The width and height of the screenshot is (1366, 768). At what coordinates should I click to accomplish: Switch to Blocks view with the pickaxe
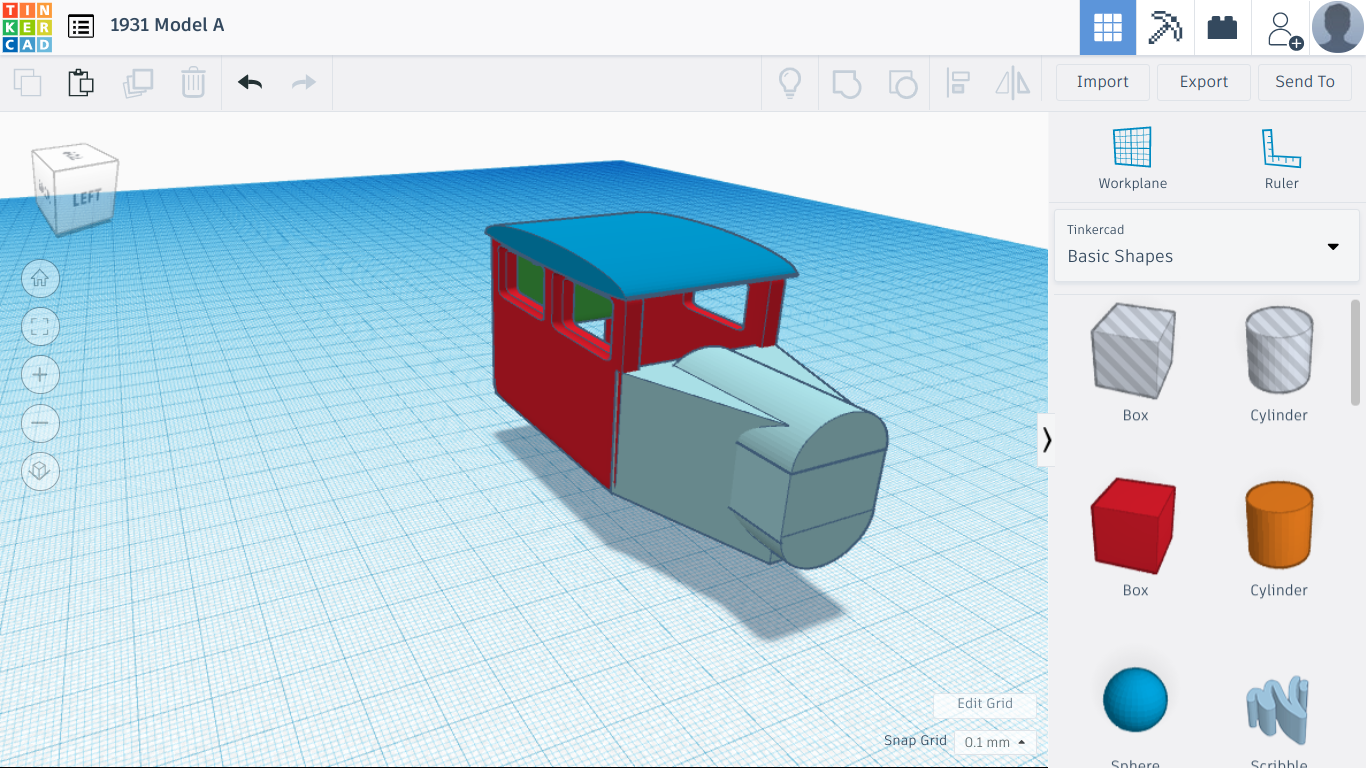click(1167, 27)
